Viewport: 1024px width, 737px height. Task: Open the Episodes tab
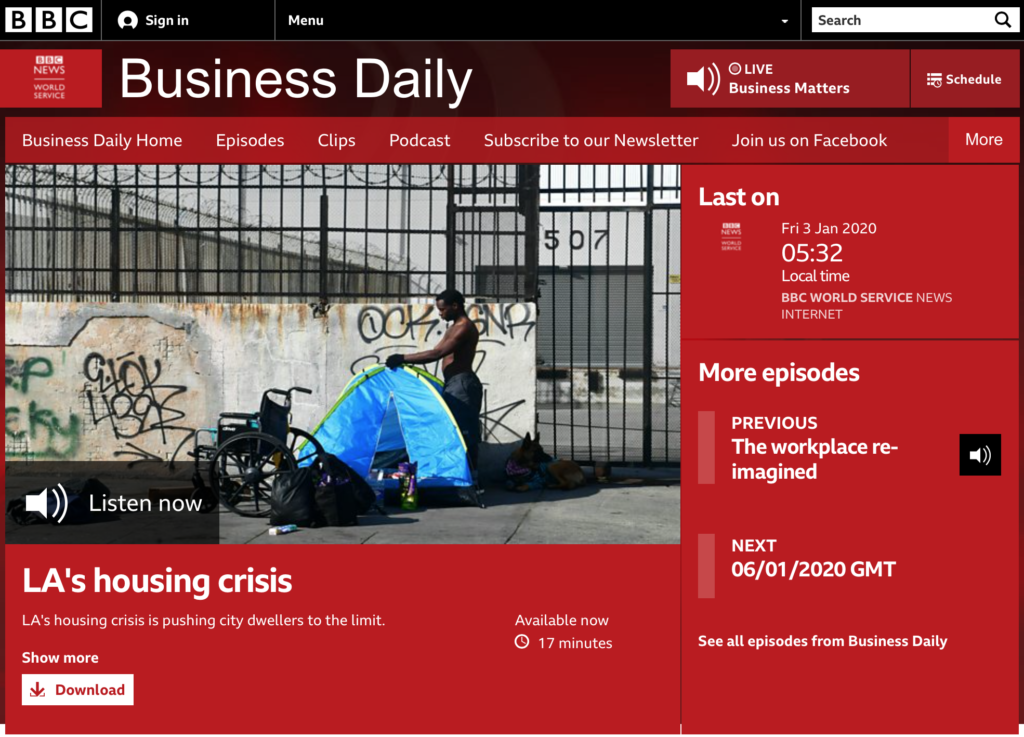[x=250, y=140]
